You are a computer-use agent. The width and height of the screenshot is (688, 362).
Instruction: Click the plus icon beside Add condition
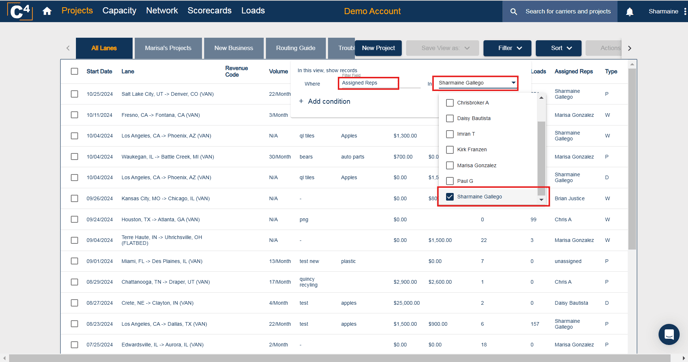(x=301, y=101)
